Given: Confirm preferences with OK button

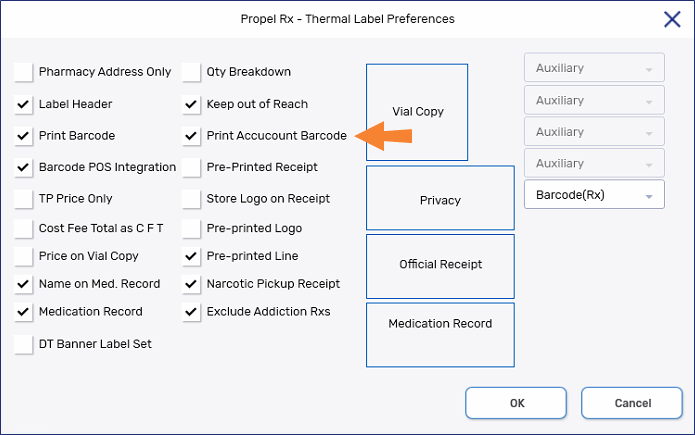Looking at the screenshot, I should (x=517, y=403).
